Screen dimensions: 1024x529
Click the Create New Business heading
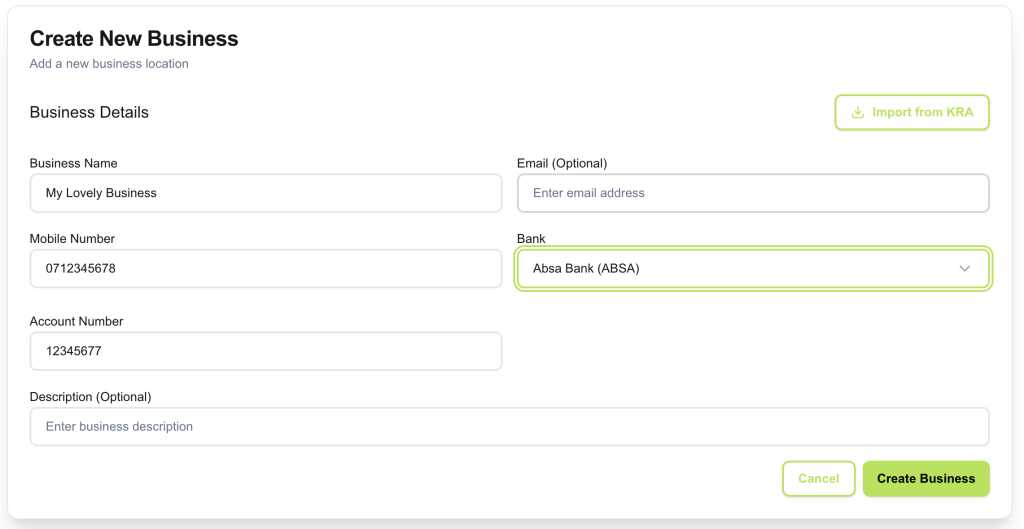[134, 39]
